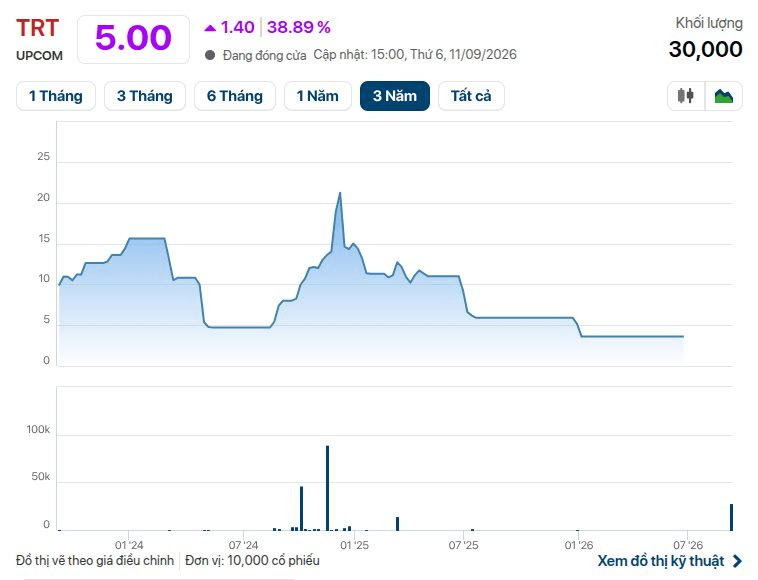758x580 pixels.
Task: Click the Đồ thị vẽ theo giá điều chỉnh note
Action: [x=95, y=560]
